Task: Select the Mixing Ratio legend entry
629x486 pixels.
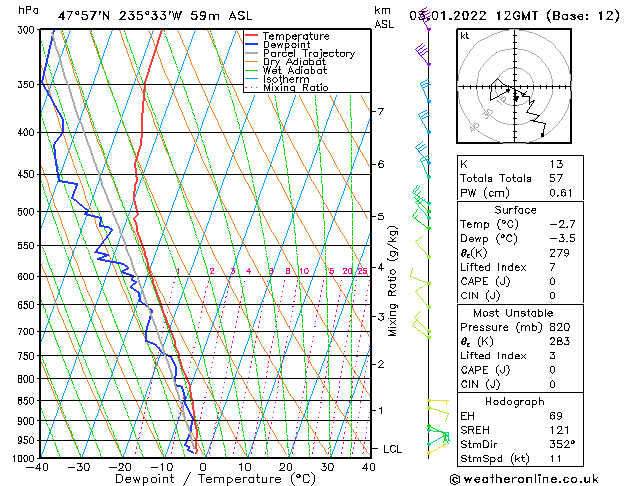Action: coord(296,87)
